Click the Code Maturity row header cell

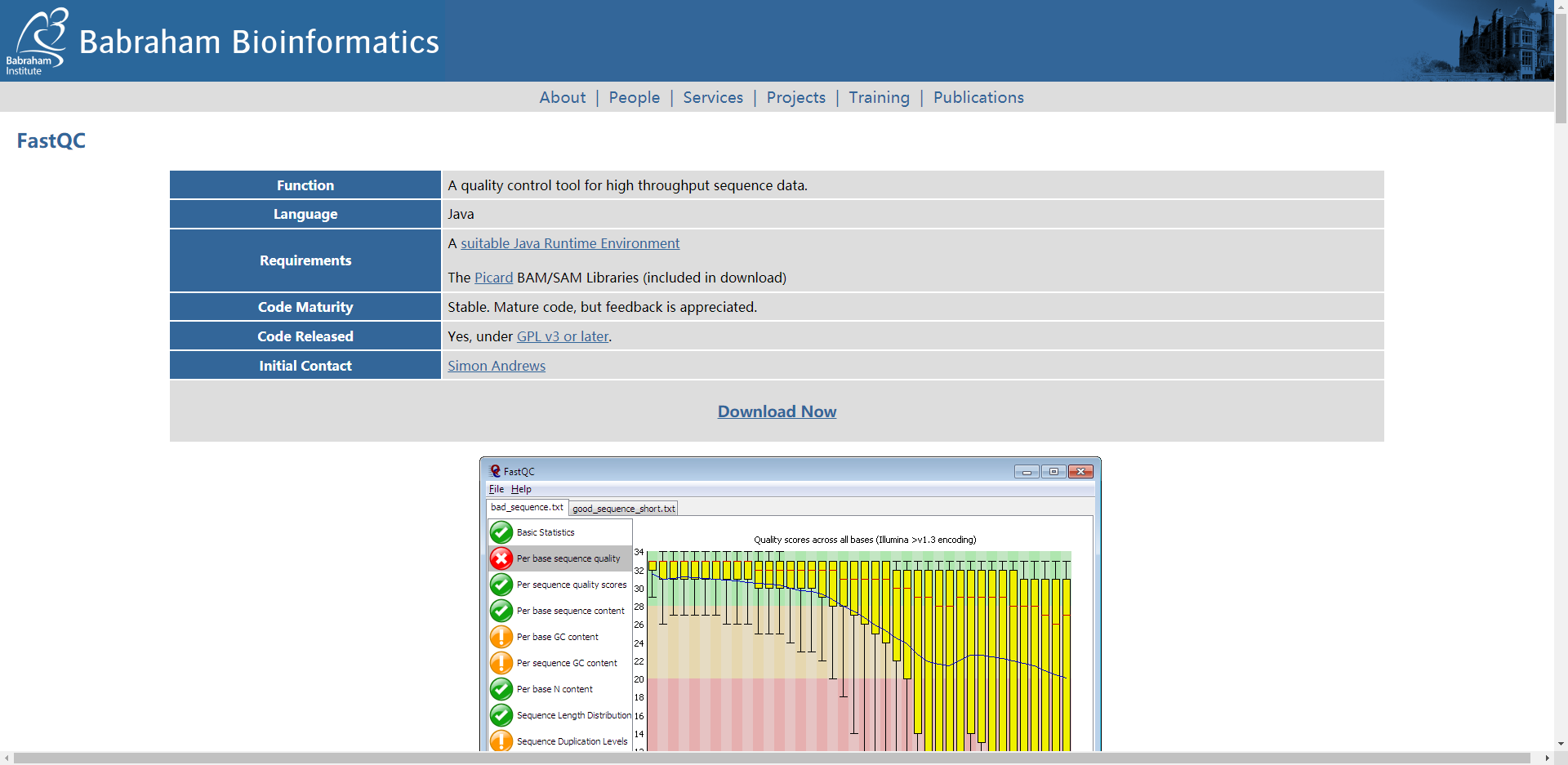(305, 307)
